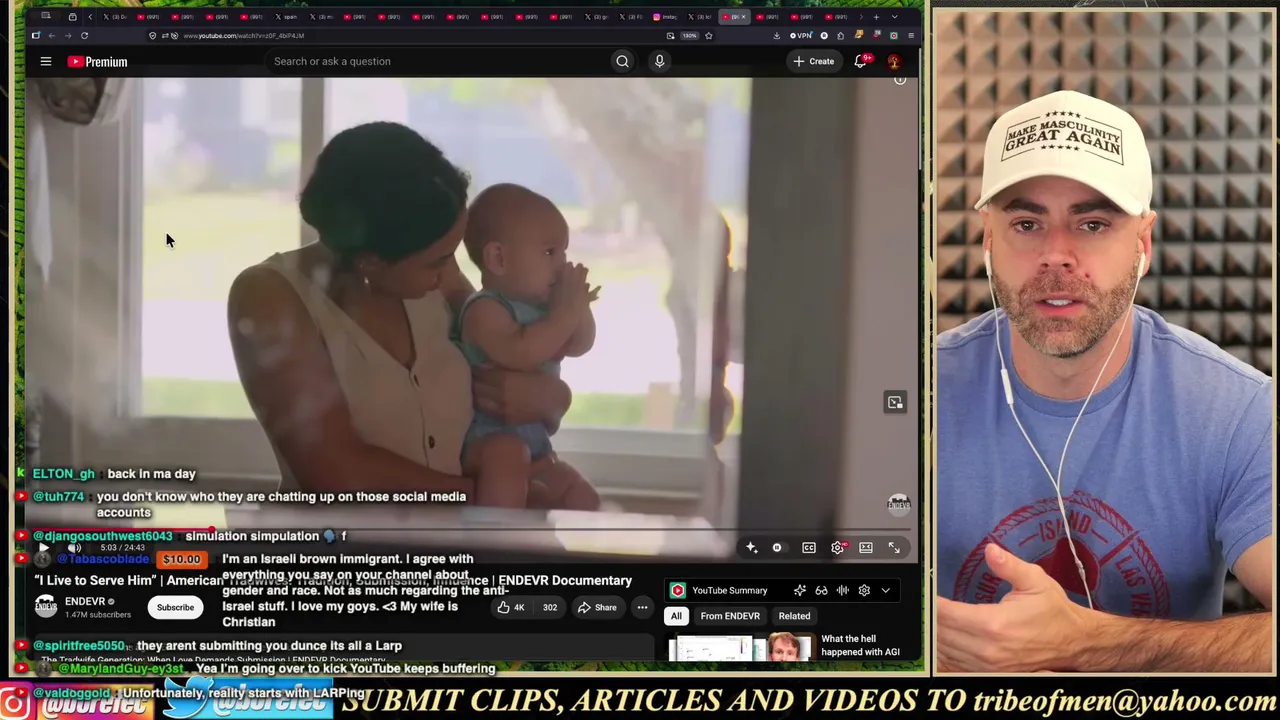Click the glasses icon in YouTube Summary
The width and height of the screenshot is (1280, 720).
pyautogui.click(x=821, y=590)
